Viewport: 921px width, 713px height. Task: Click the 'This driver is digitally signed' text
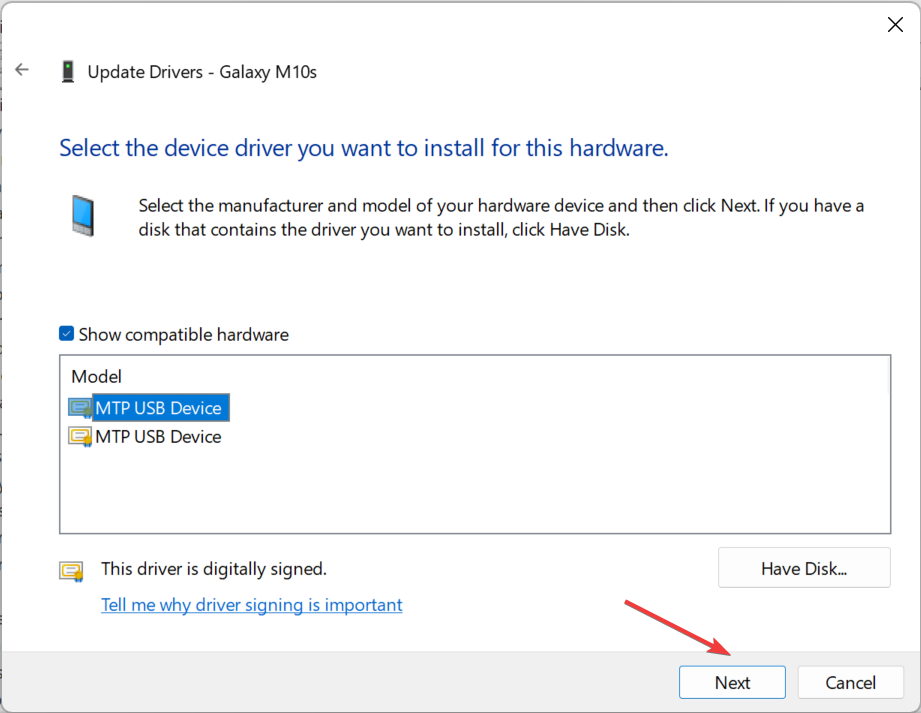coord(214,569)
